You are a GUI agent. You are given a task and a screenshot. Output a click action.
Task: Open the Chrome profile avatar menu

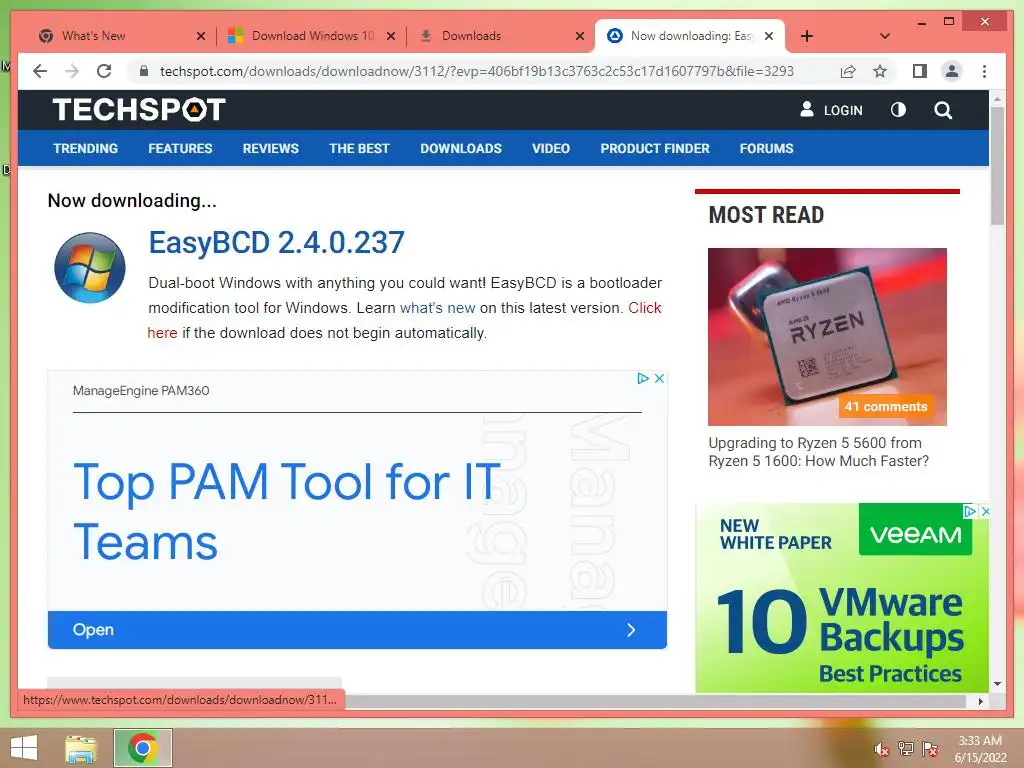[952, 71]
